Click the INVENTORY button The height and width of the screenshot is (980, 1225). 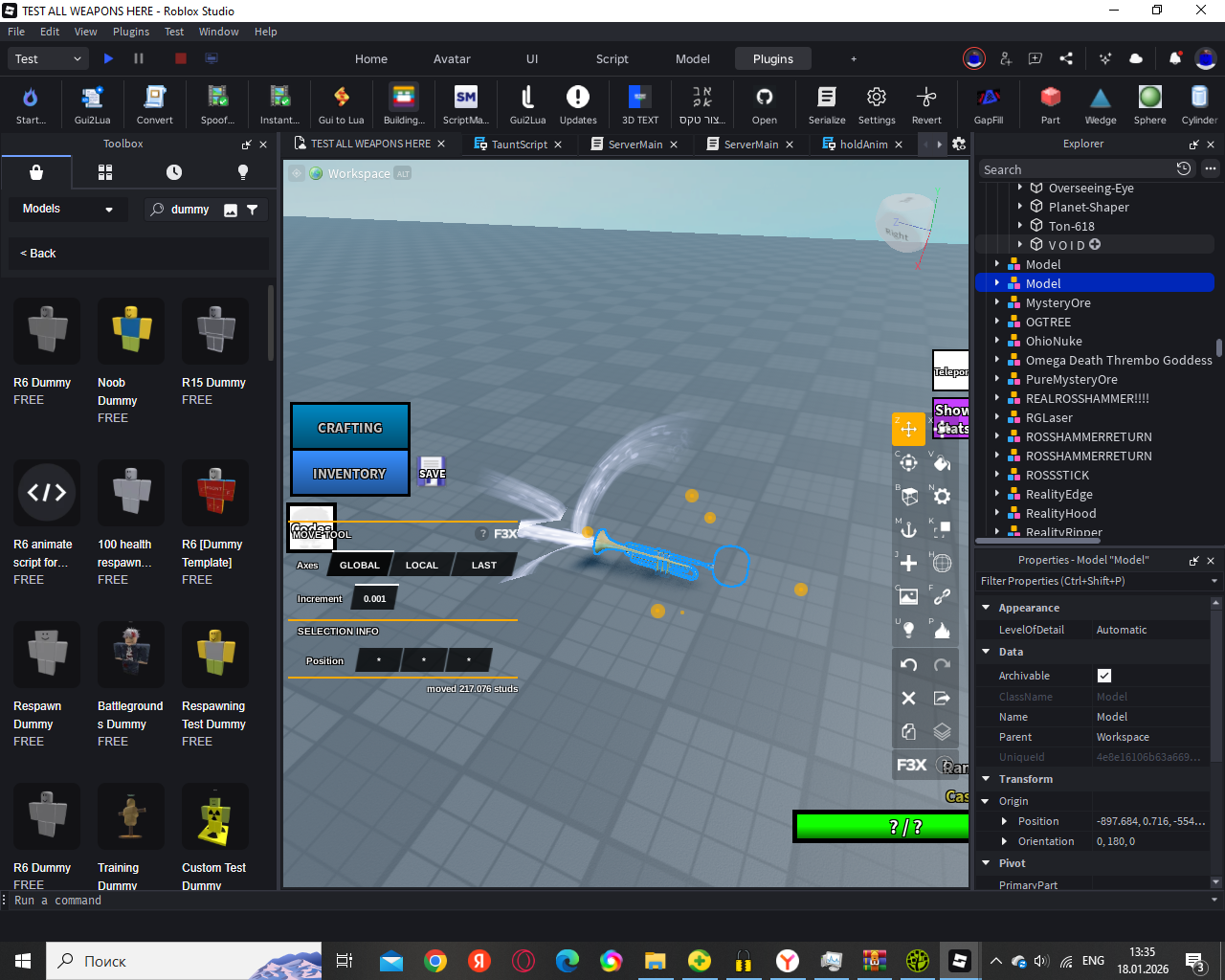tap(350, 473)
